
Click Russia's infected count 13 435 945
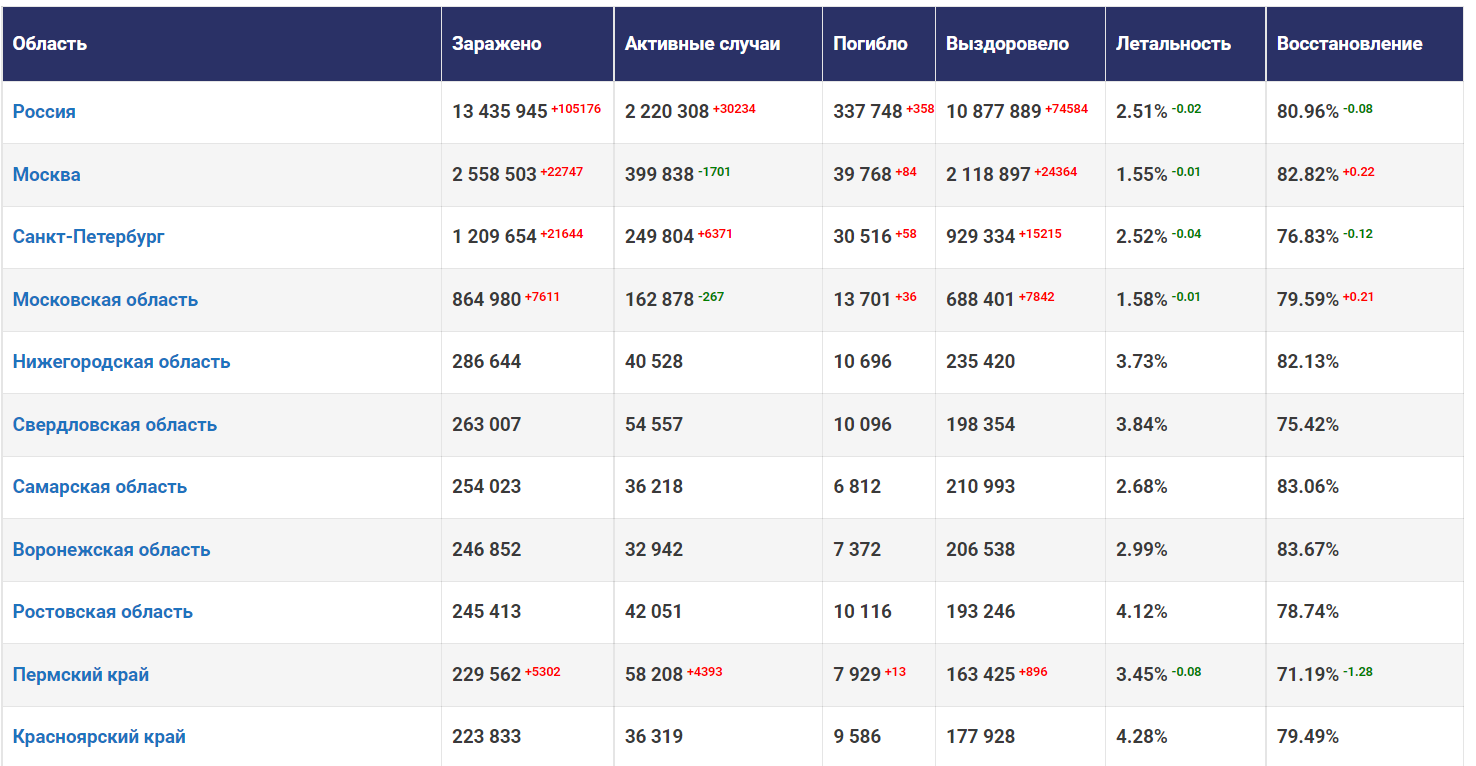(500, 112)
